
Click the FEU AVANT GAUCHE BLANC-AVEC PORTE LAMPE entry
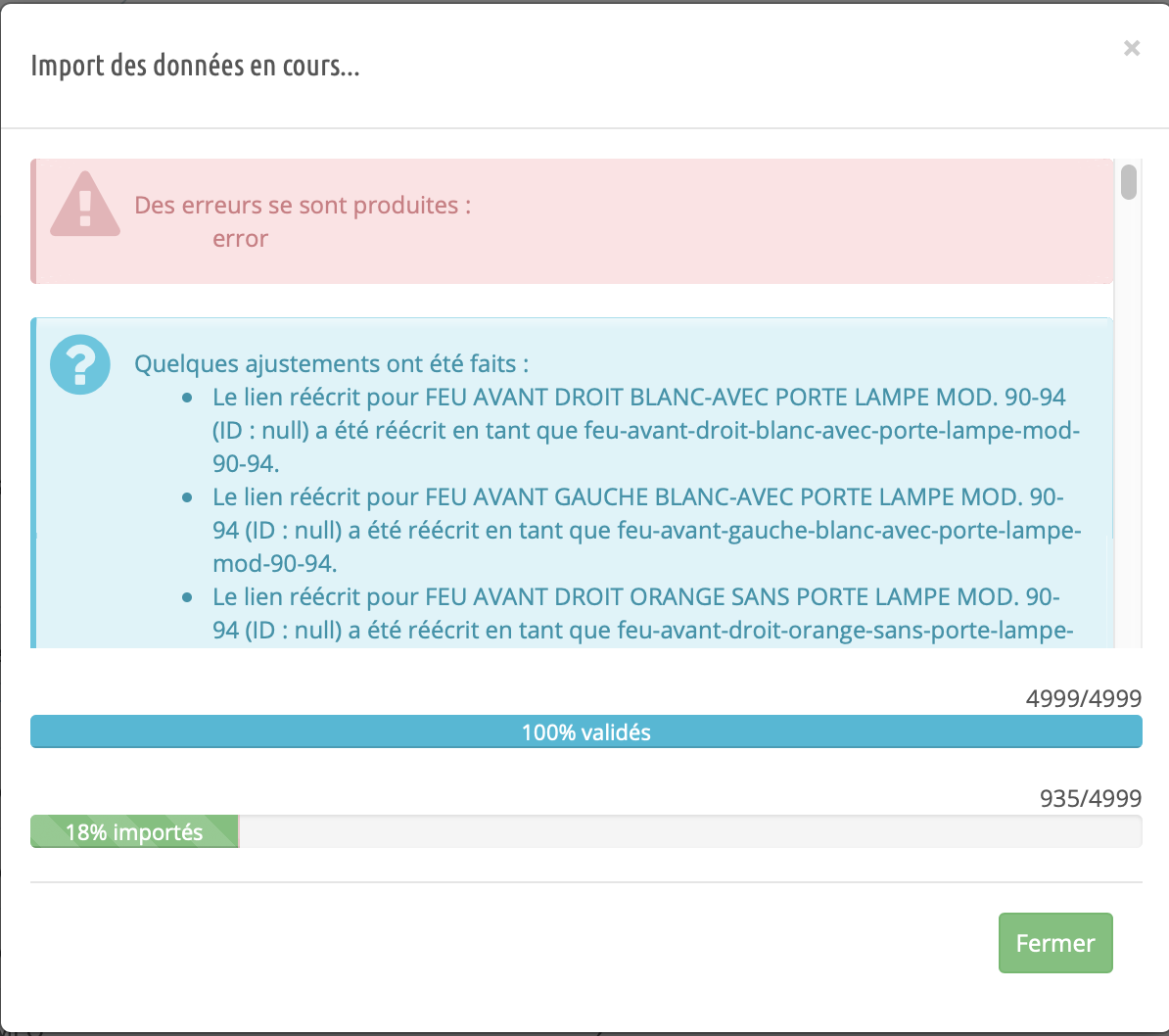[645, 531]
